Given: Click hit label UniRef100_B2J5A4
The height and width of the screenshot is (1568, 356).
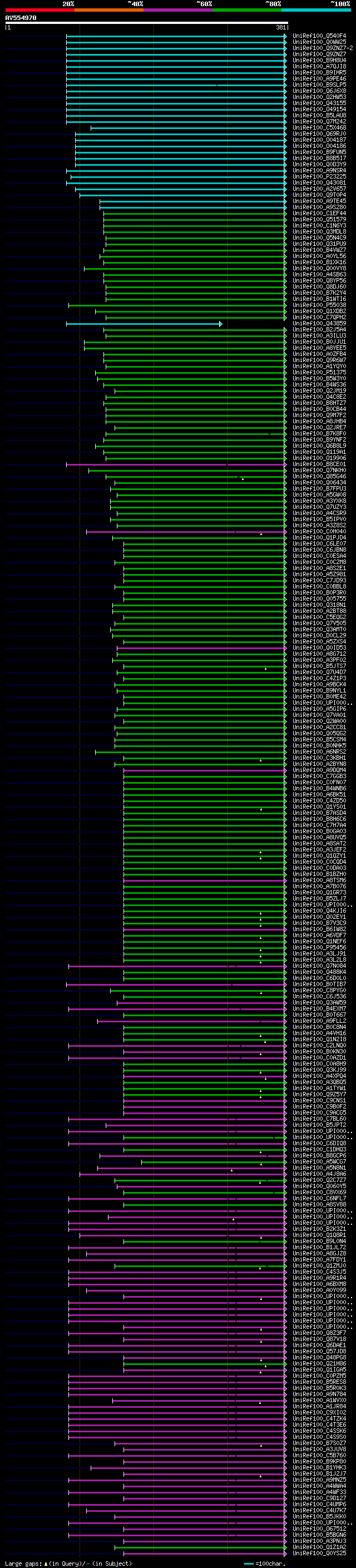Looking at the screenshot, I should [319, 329].
